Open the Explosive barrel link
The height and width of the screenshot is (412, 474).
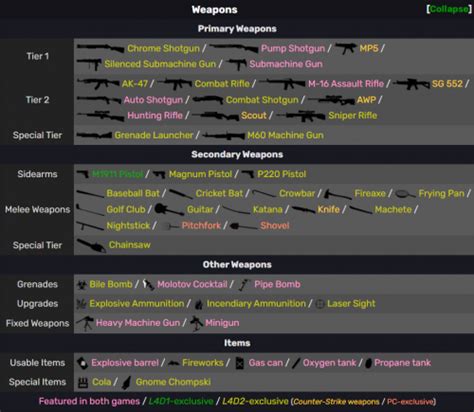click(125, 363)
